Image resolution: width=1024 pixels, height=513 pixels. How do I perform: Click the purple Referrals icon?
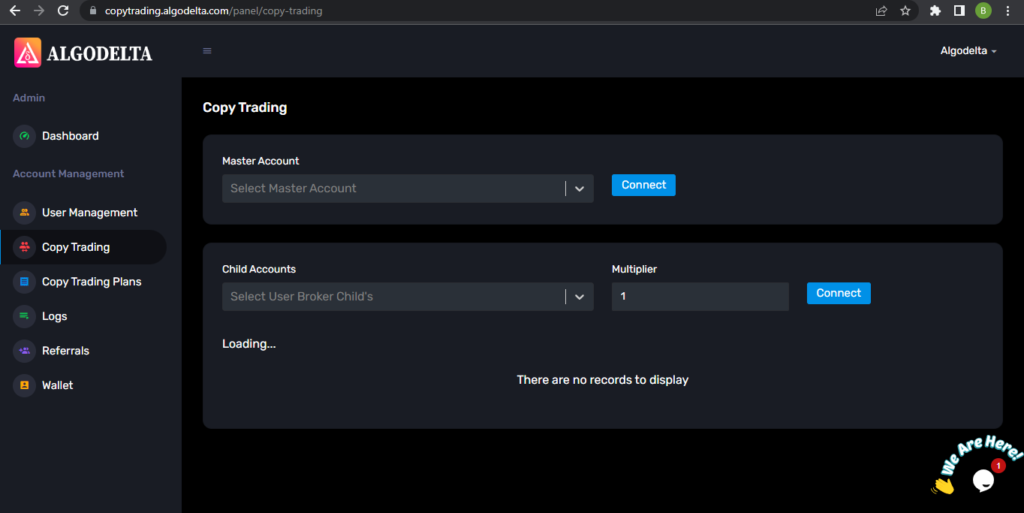pos(24,351)
